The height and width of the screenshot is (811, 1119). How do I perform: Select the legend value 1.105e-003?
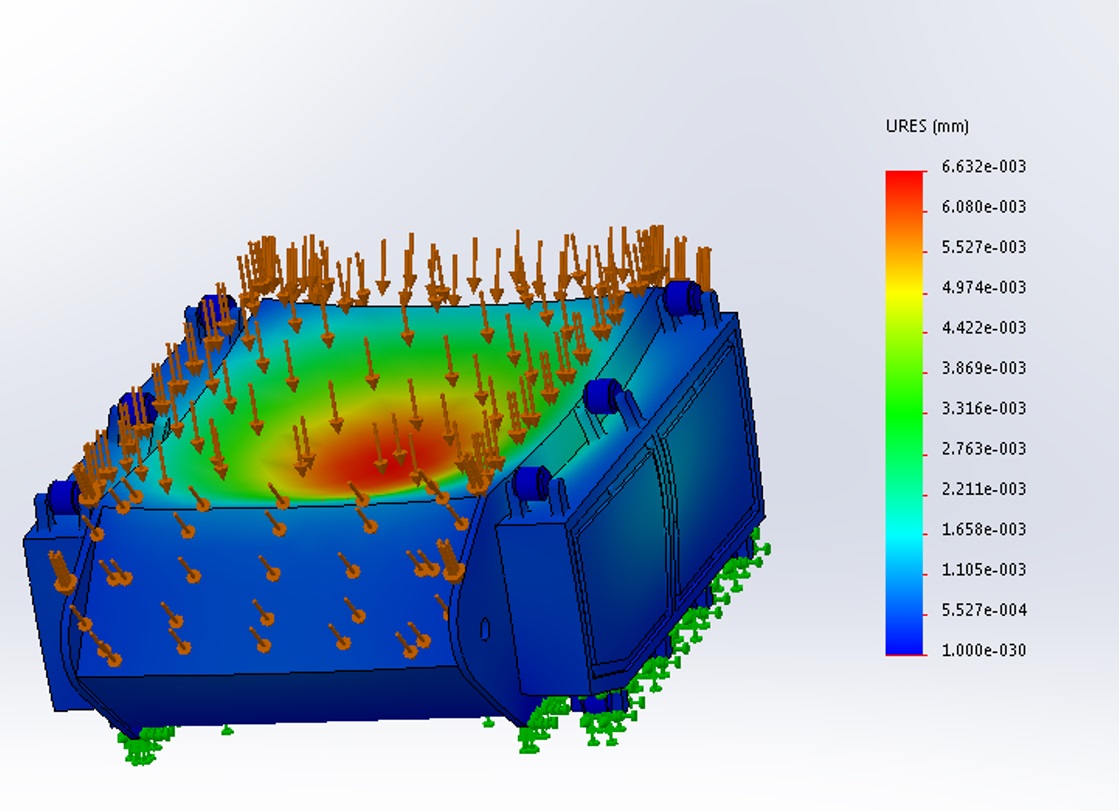coord(983,570)
